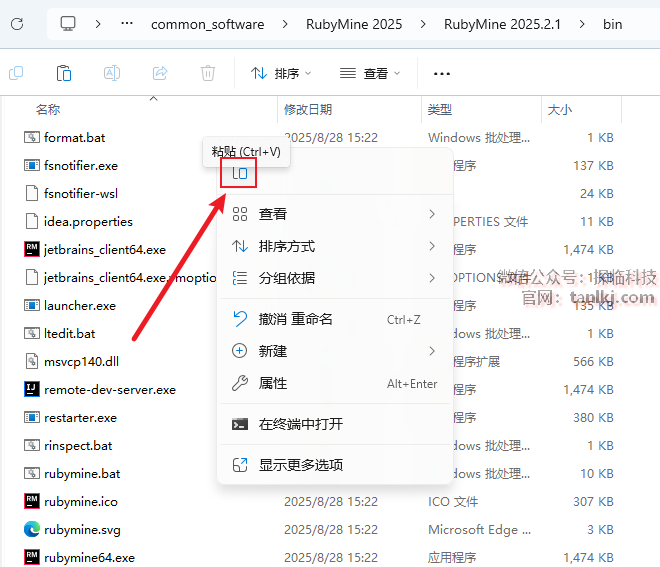
Task: Click the remote-dev-server.exe IJ icon
Action: 32,389
